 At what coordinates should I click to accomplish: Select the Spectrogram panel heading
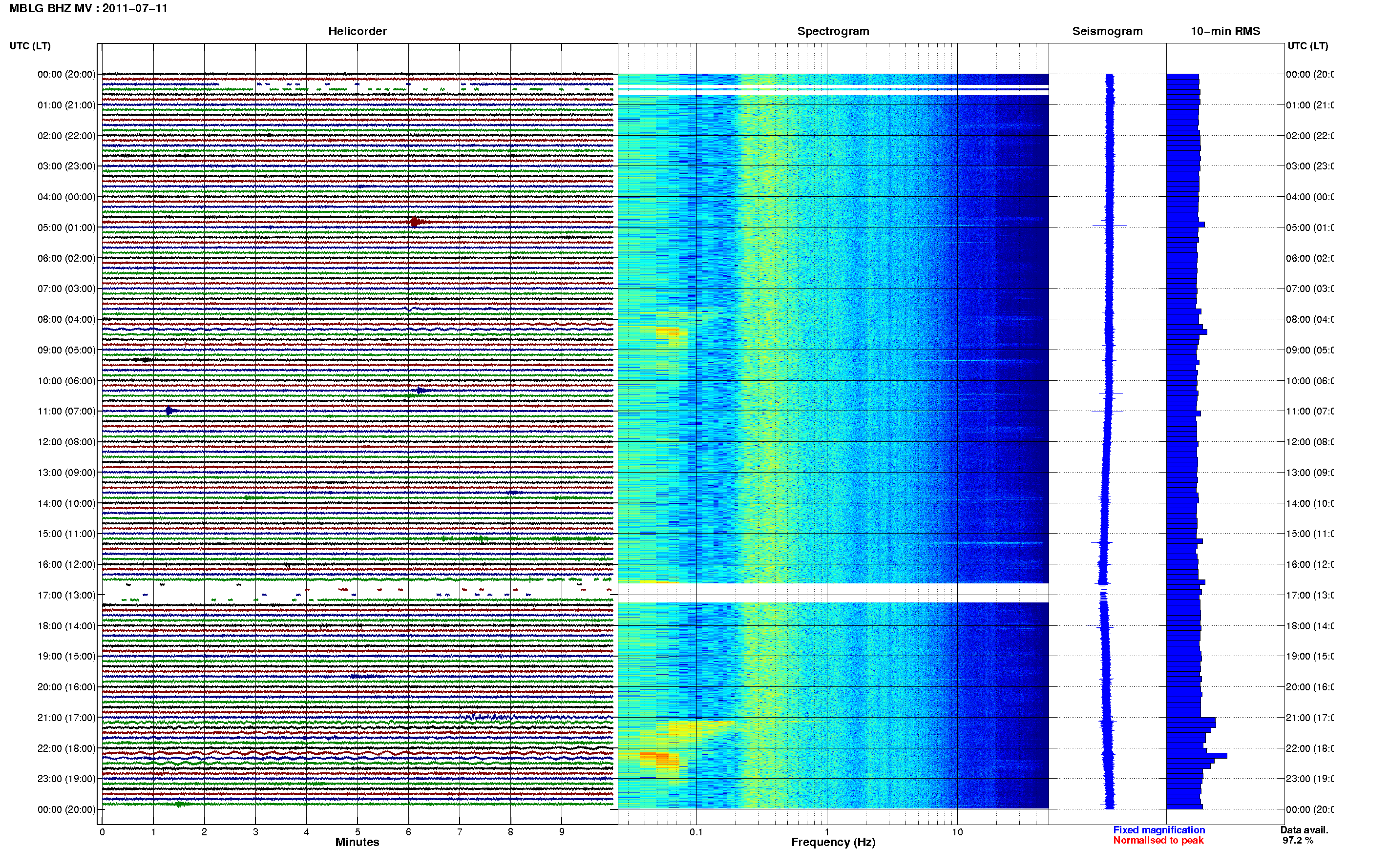tap(833, 32)
